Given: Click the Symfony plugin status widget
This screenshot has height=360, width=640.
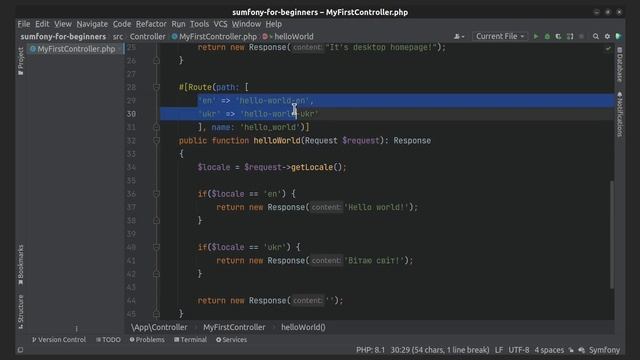Looking at the screenshot, I should 604,350.
